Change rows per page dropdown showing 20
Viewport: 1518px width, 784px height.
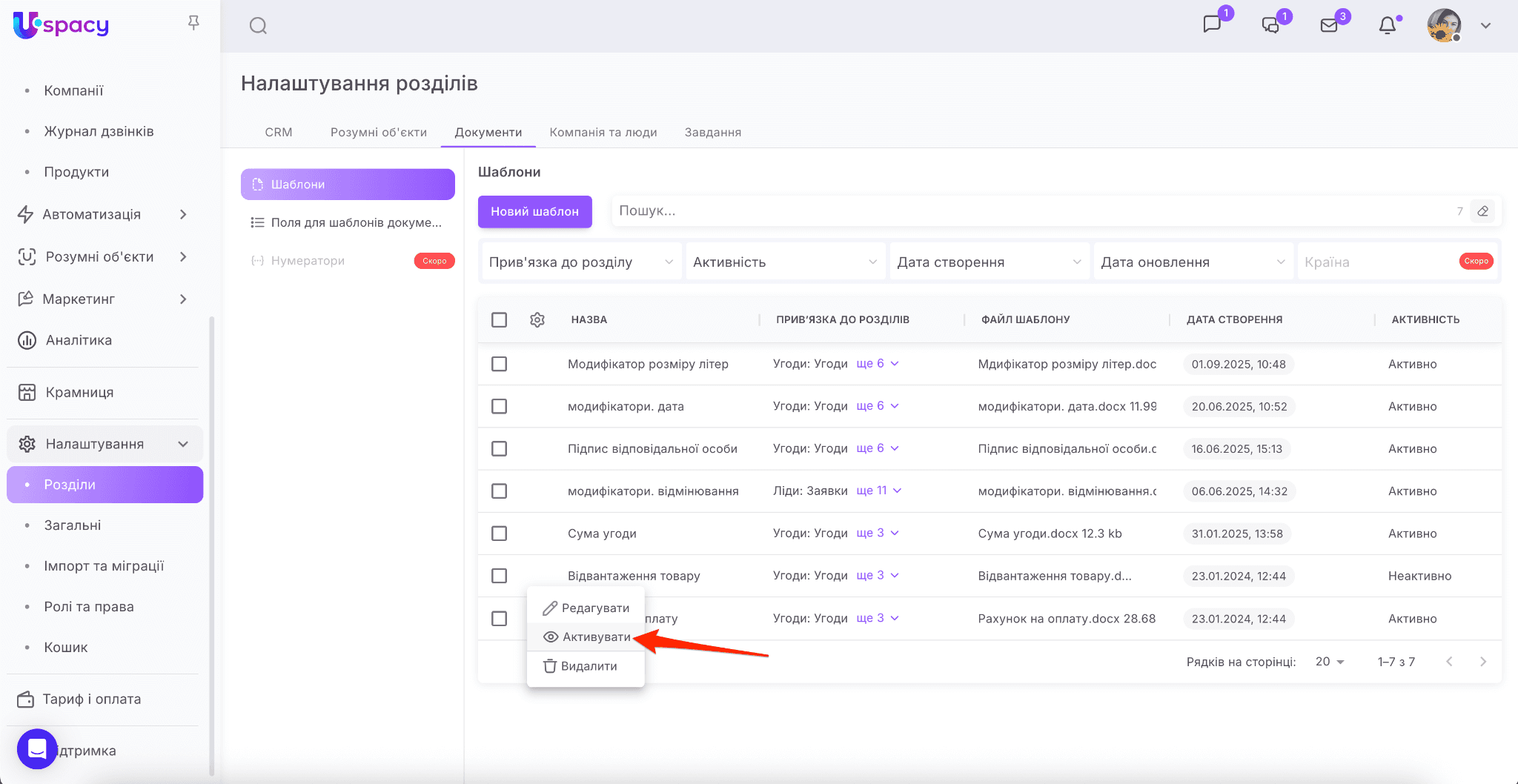click(x=1330, y=662)
